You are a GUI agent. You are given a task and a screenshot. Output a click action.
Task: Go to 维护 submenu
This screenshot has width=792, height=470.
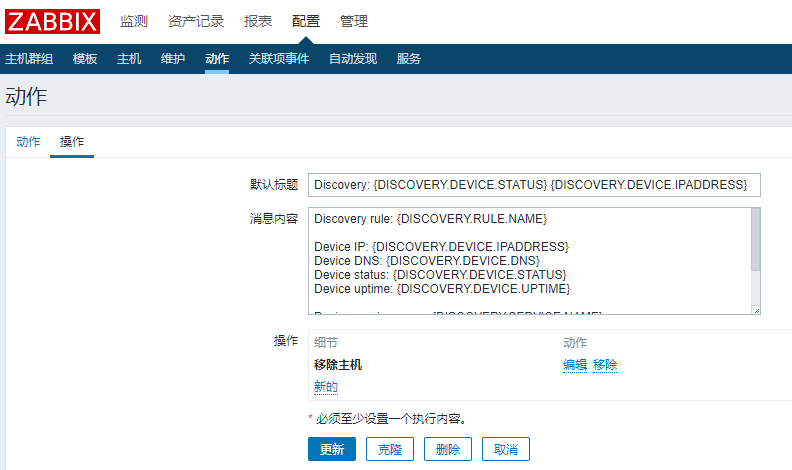tap(173, 59)
